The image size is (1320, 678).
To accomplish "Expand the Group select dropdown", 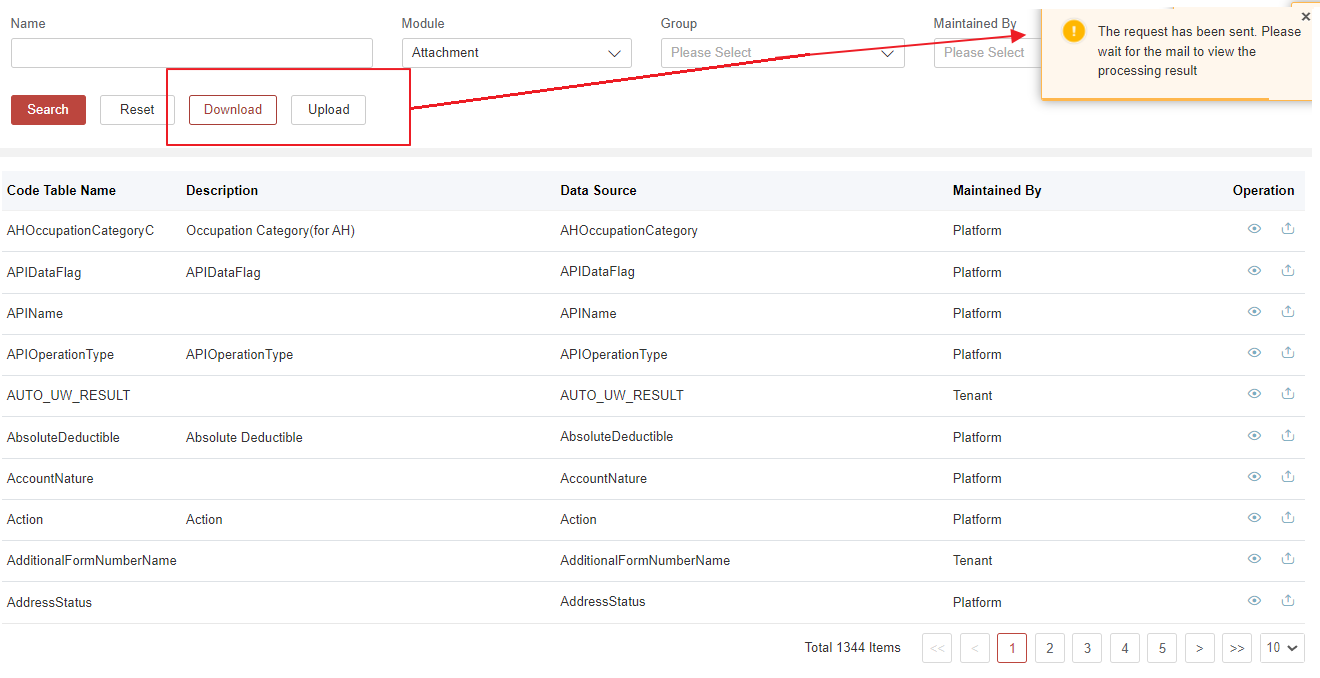I will [x=782, y=53].
